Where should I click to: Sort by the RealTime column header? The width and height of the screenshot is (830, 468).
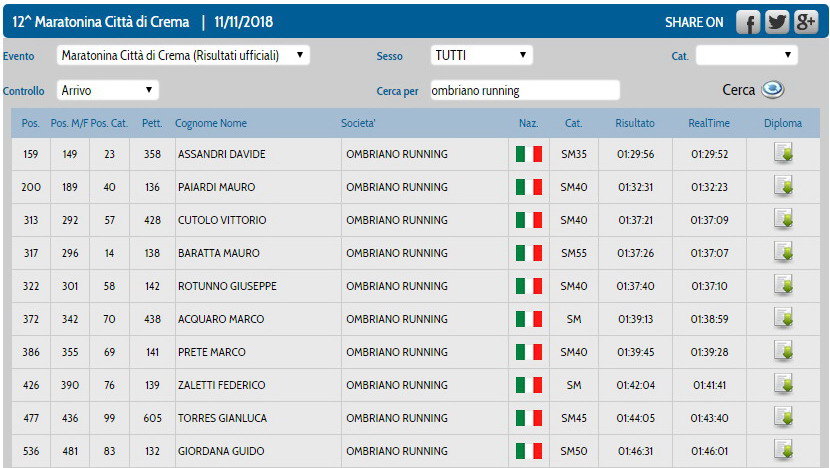[709, 123]
